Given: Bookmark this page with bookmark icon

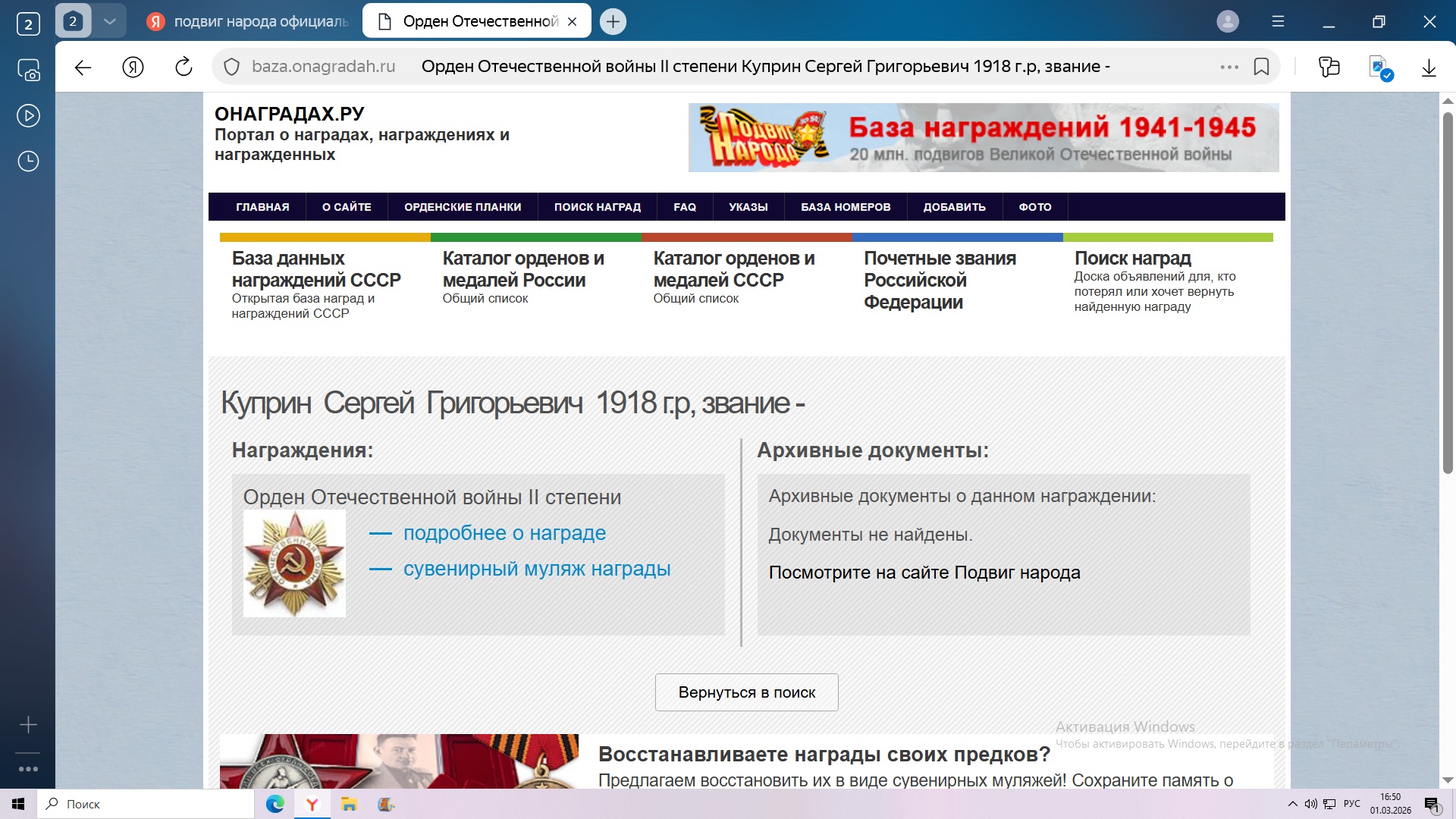Looking at the screenshot, I should 1261,67.
